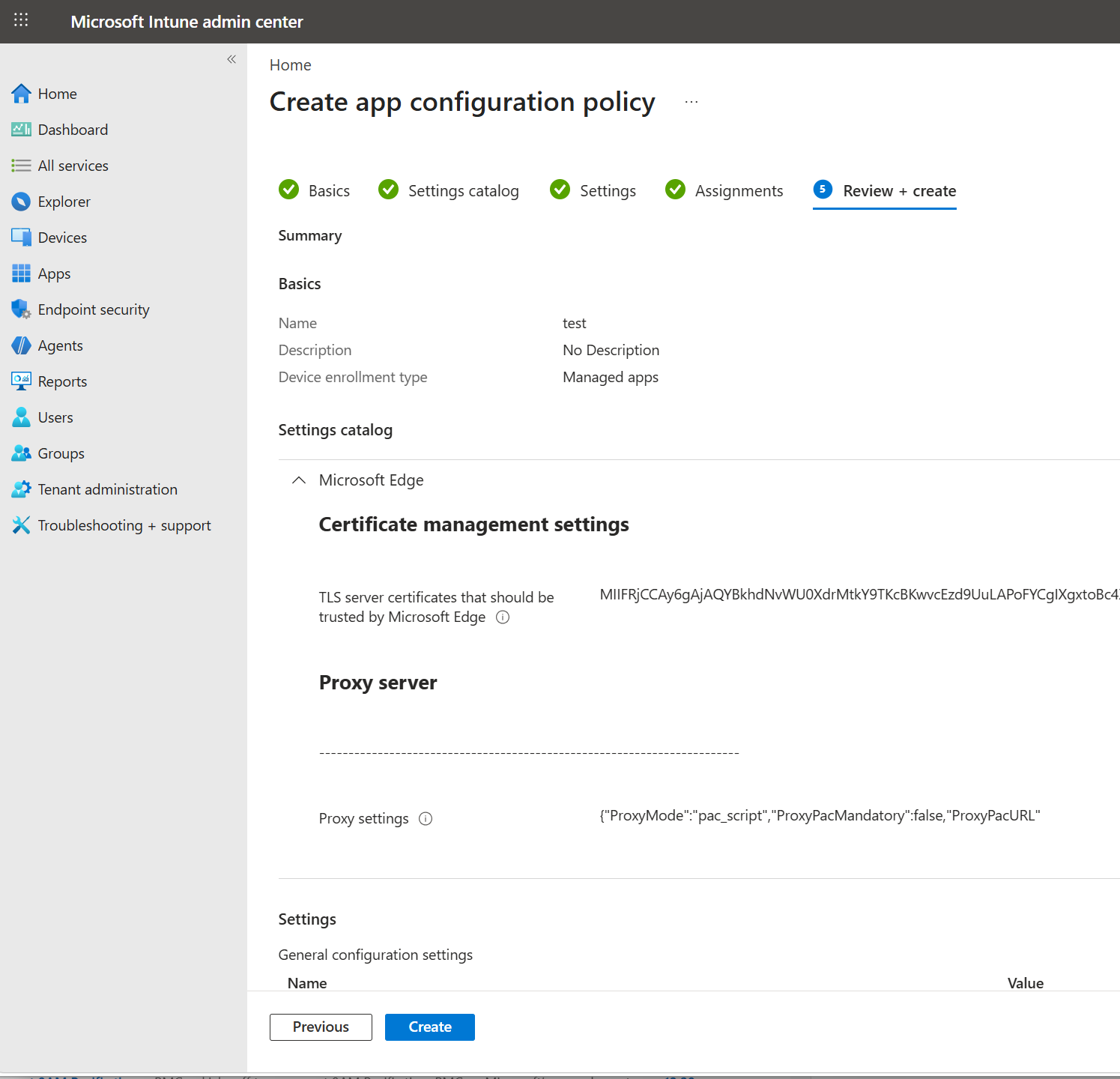Open Reports from the sidebar
The width and height of the screenshot is (1120, 1079).
pos(62,381)
